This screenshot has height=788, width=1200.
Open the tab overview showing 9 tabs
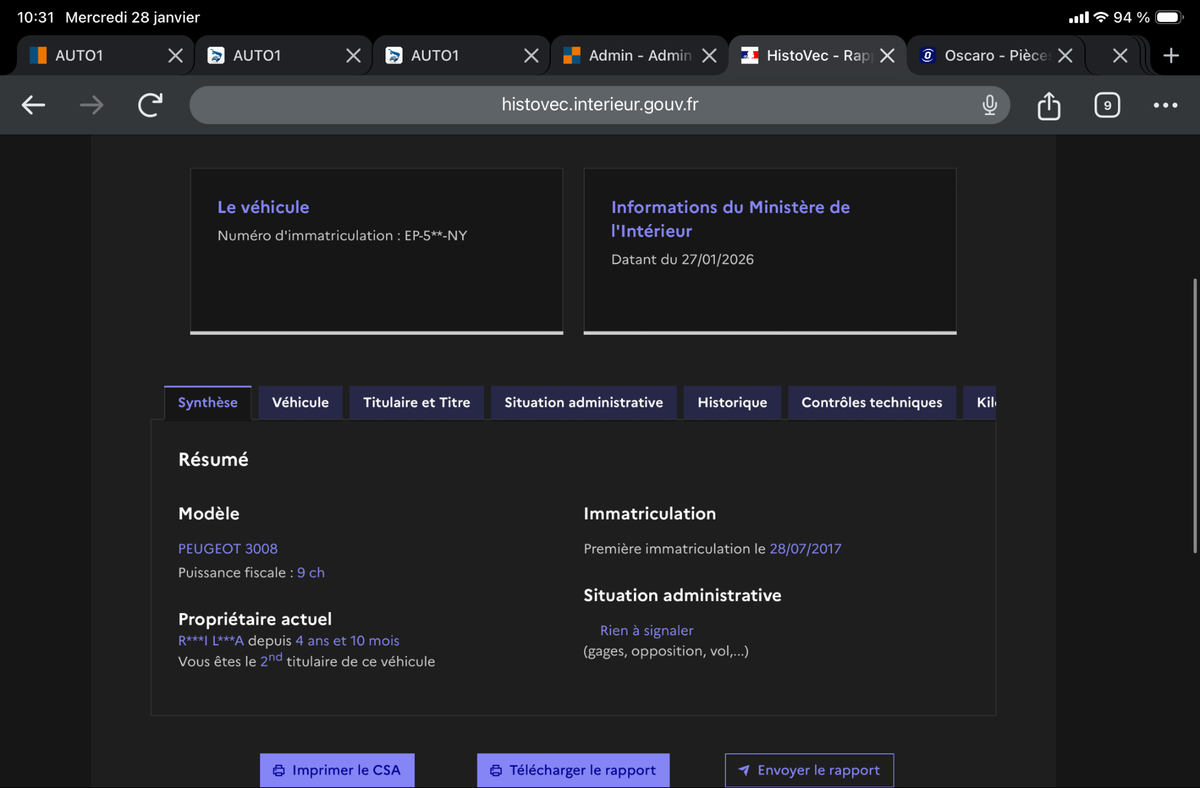(x=1106, y=105)
